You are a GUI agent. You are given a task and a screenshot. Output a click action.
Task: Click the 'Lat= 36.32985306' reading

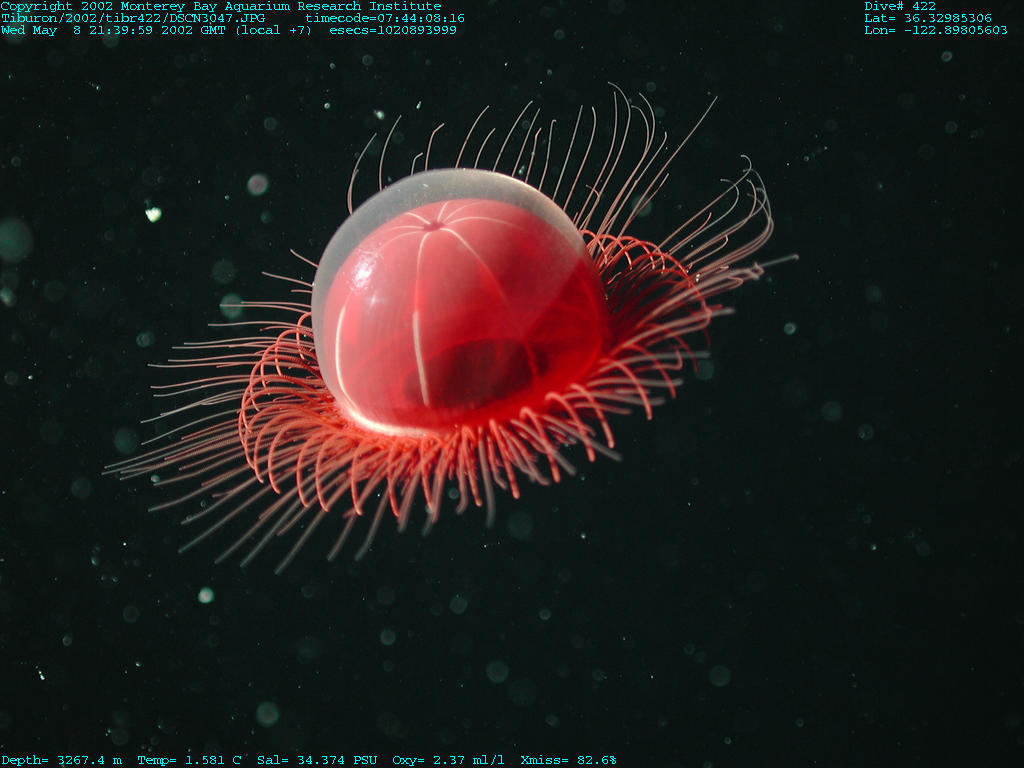(928, 18)
